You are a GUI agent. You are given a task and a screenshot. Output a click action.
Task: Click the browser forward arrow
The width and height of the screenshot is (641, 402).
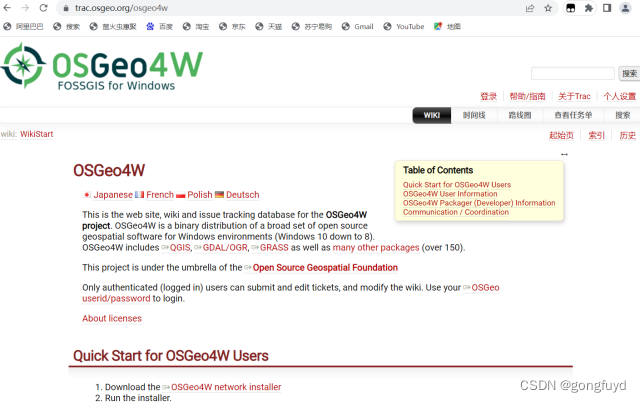[25, 8]
